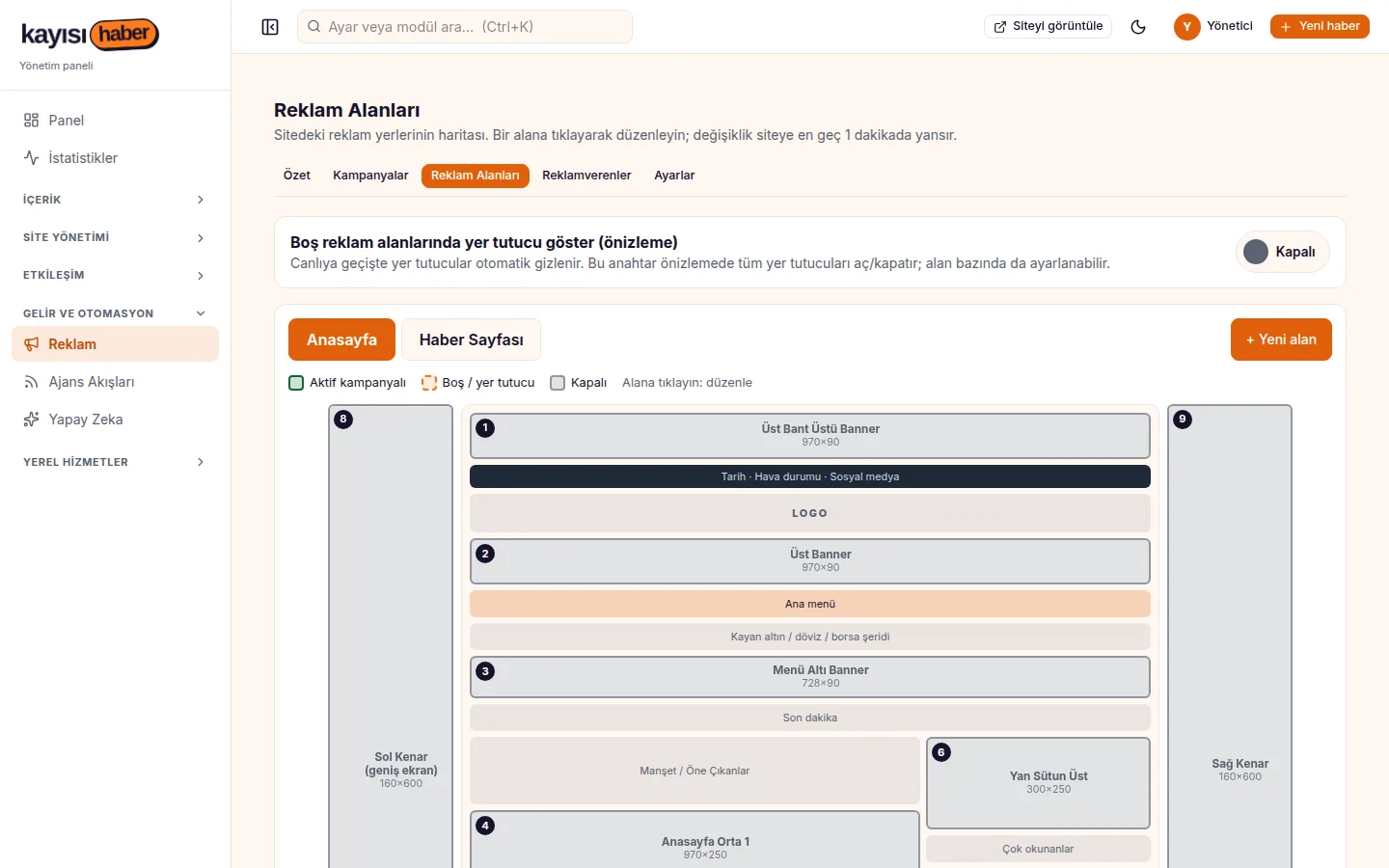Switch to the Haber Sayfası layout
The width and height of the screenshot is (1389, 868).
[471, 339]
